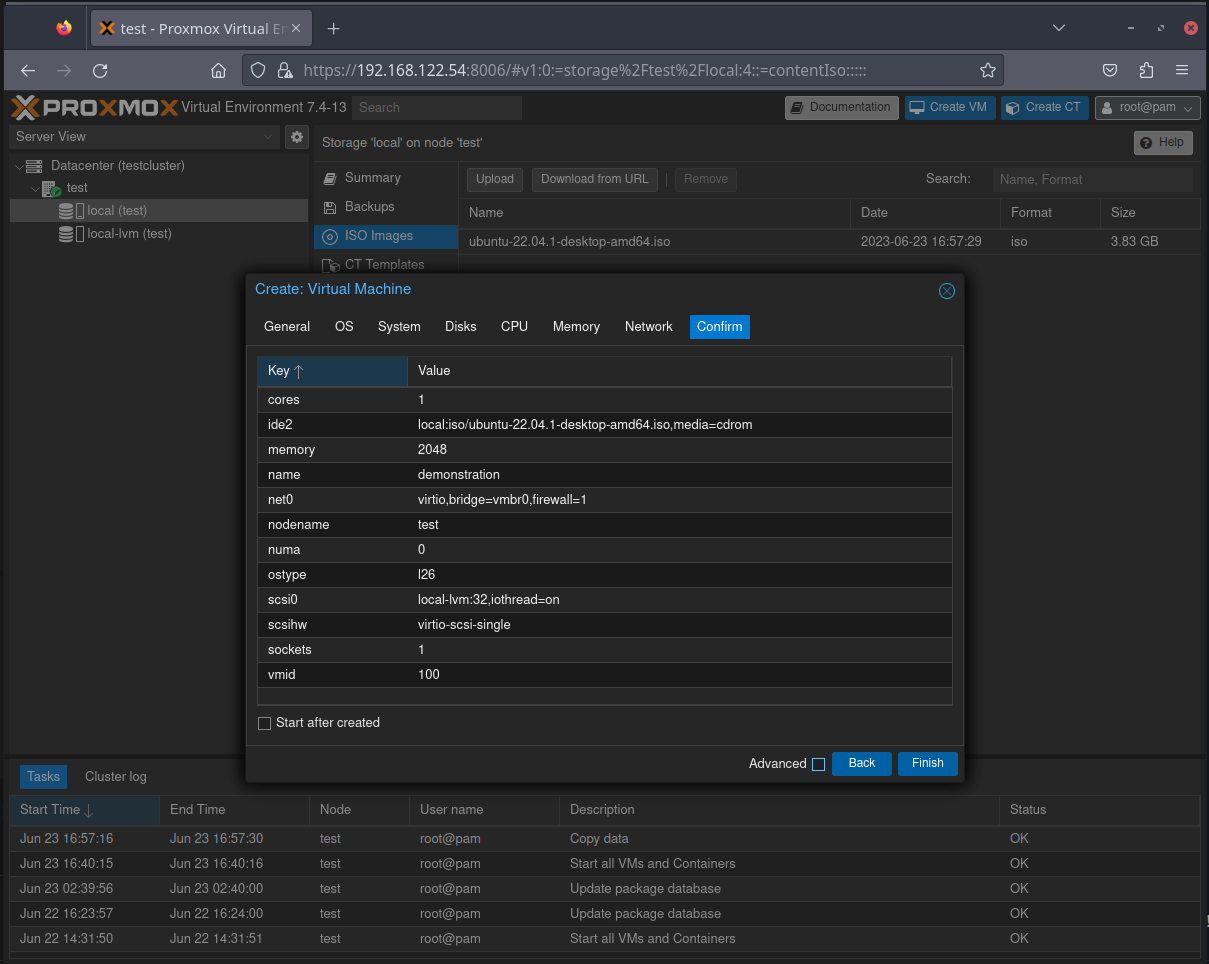Collapse the Datacenter (testcluster) tree node
This screenshot has width=1209, height=964.
click(19, 166)
